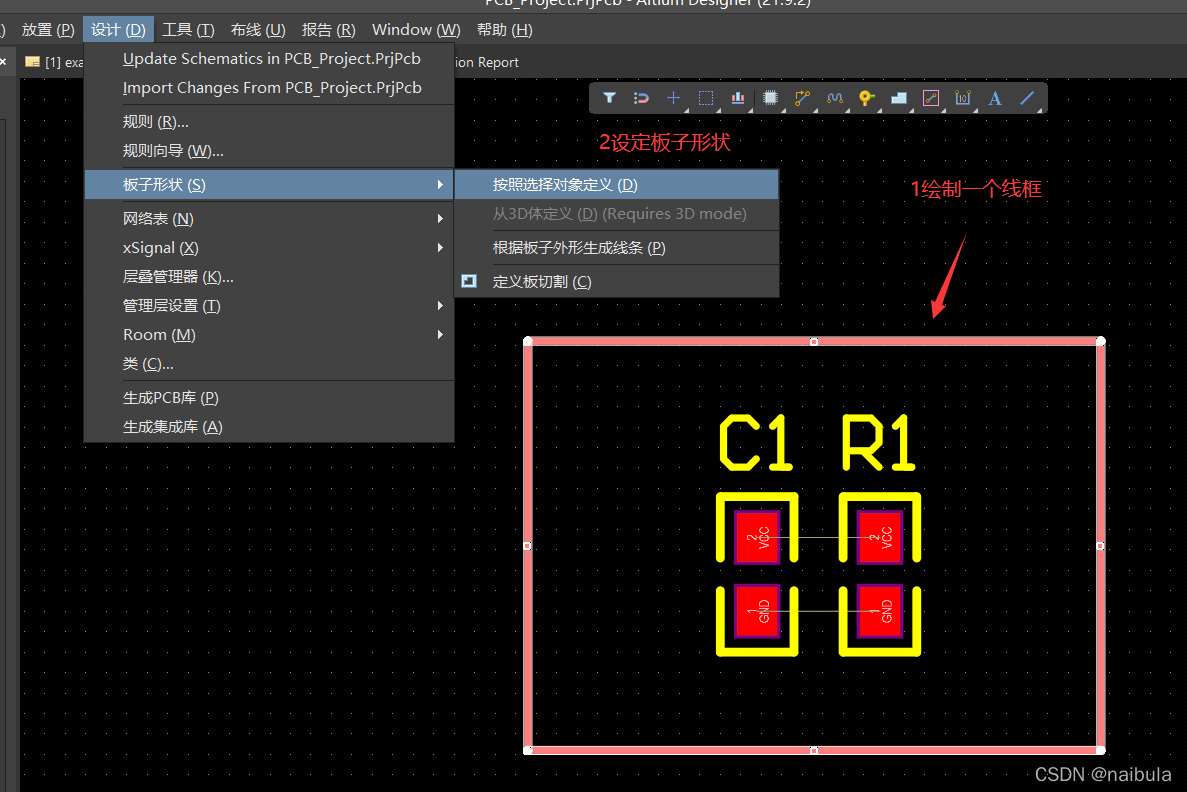Choose Update Schematics in PCB_Project.PrjPcb
The width and height of the screenshot is (1187, 792).
point(269,58)
